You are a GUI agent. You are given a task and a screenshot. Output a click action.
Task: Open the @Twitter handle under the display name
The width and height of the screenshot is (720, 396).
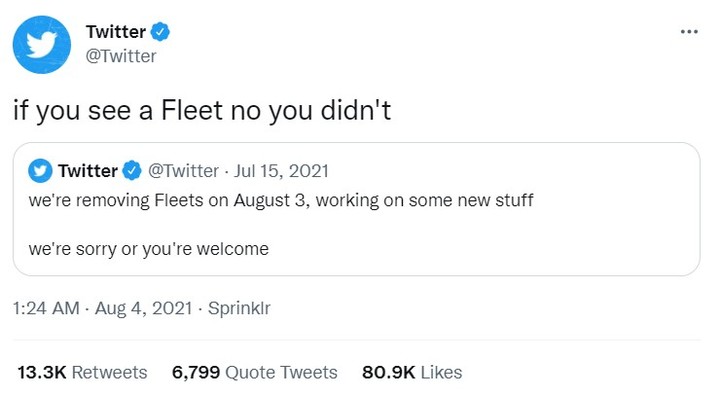(121, 56)
